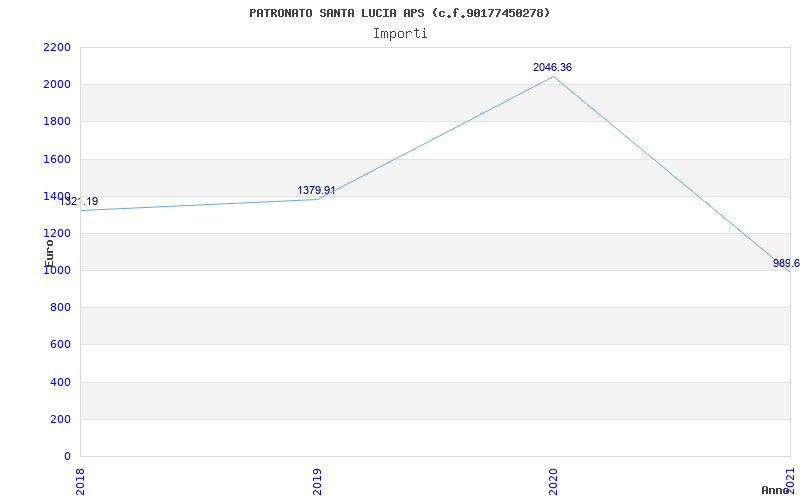Select the 2046.36 data label
This screenshot has width=800, height=500.
552,67
